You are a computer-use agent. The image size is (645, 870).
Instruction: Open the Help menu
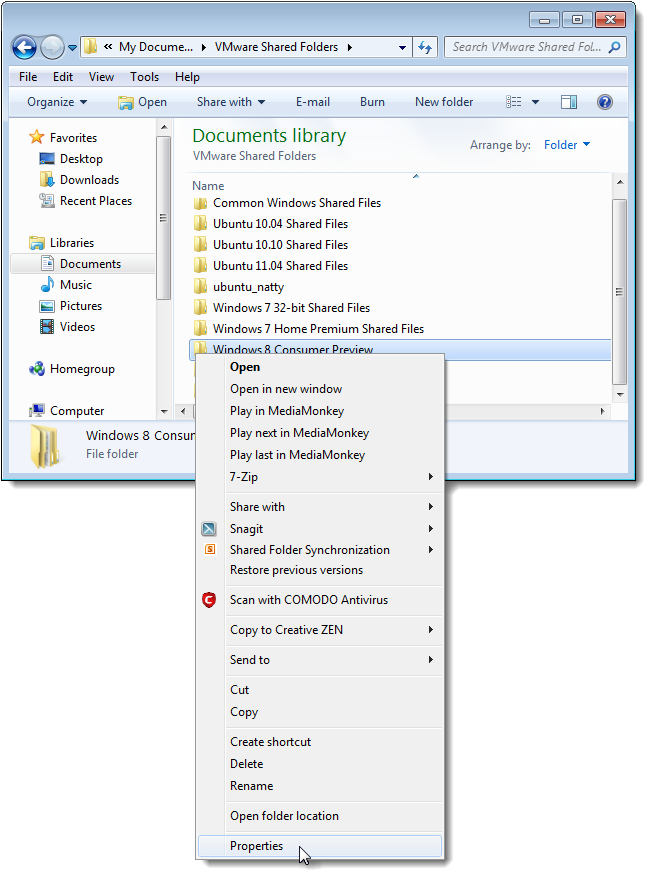click(x=187, y=77)
